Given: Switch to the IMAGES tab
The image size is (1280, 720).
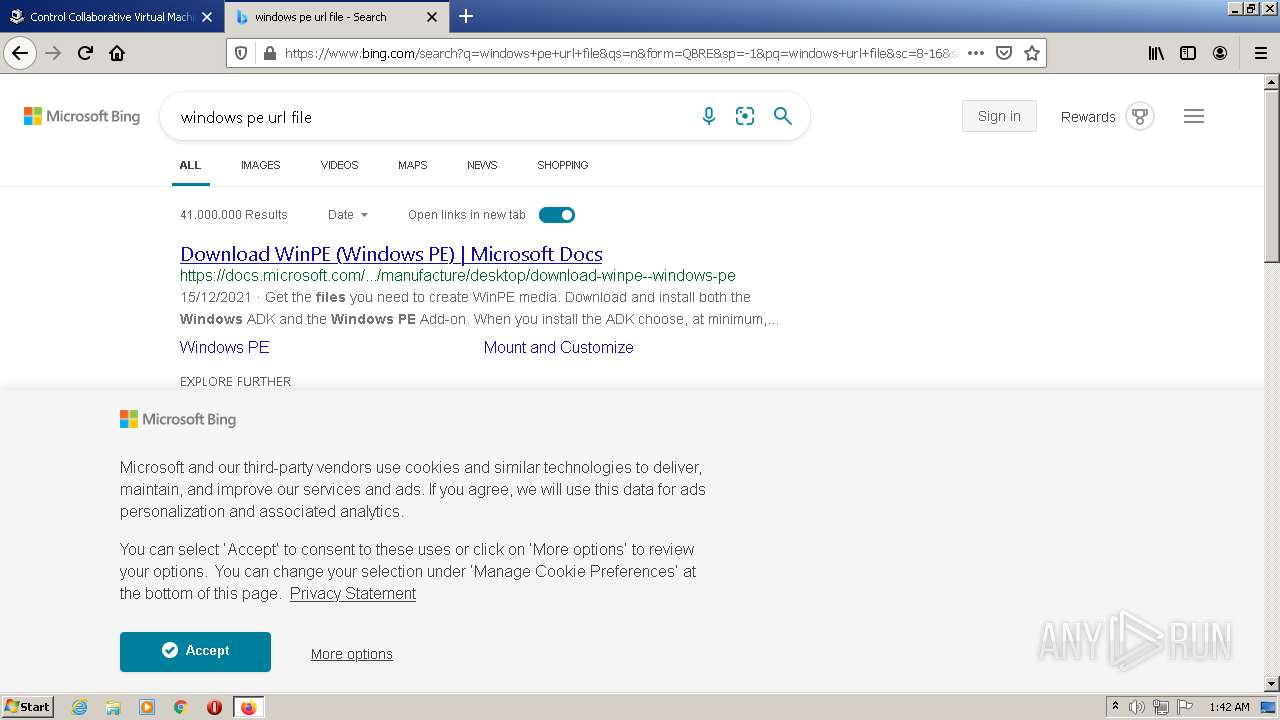Looking at the screenshot, I should click(260, 165).
